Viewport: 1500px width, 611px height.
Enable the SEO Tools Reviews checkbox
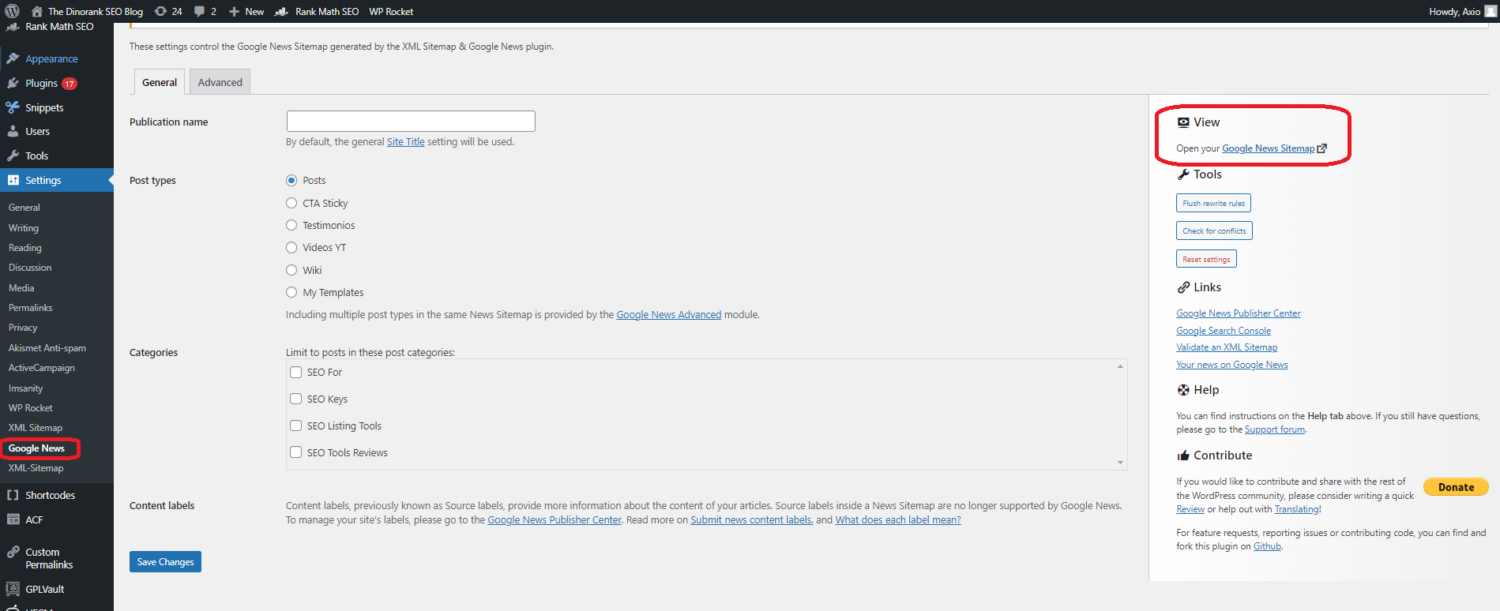pyautogui.click(x=295, y=452)
